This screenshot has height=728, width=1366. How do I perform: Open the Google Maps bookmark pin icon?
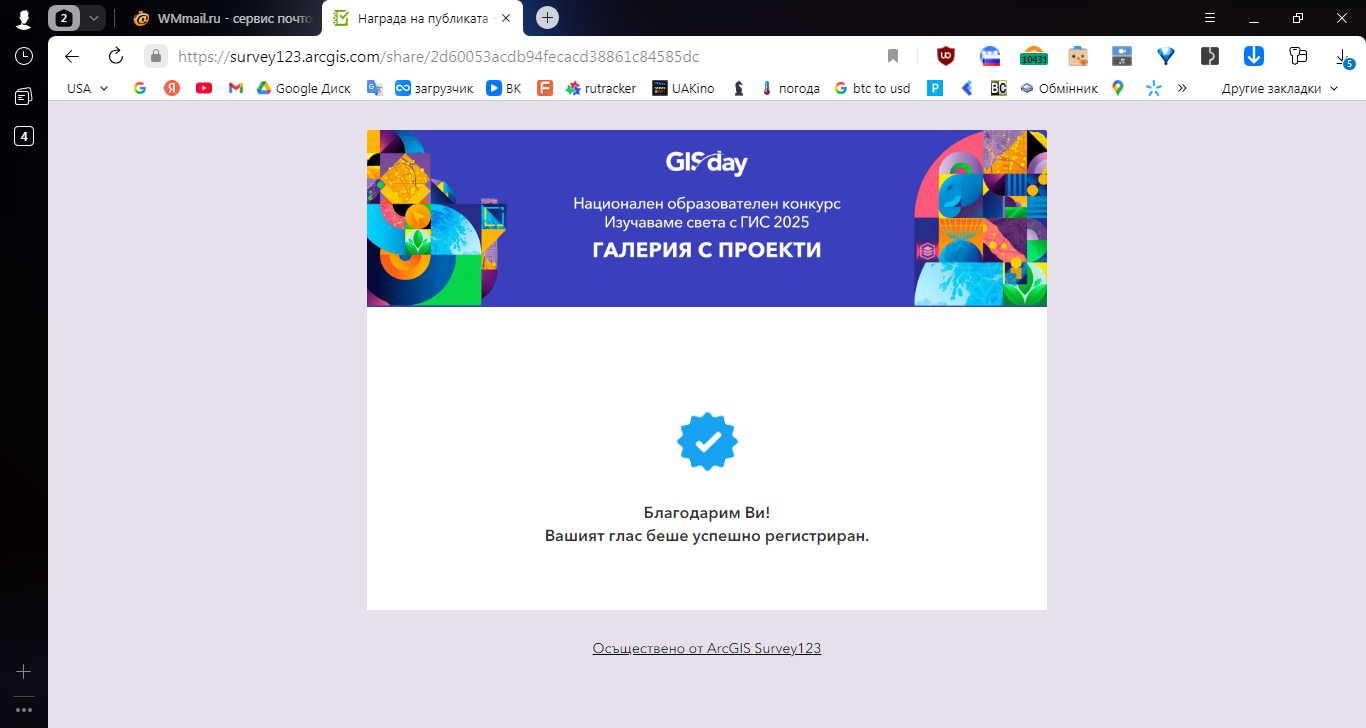coord(1118,88)
